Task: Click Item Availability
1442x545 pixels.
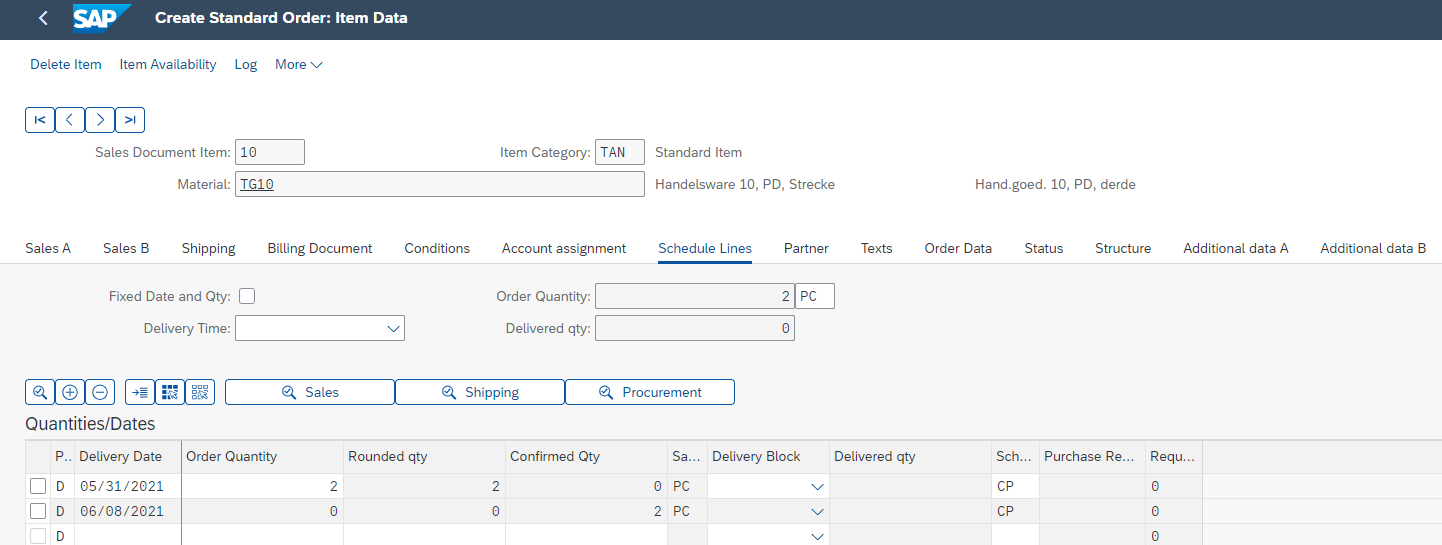Action: pos(168,64)
